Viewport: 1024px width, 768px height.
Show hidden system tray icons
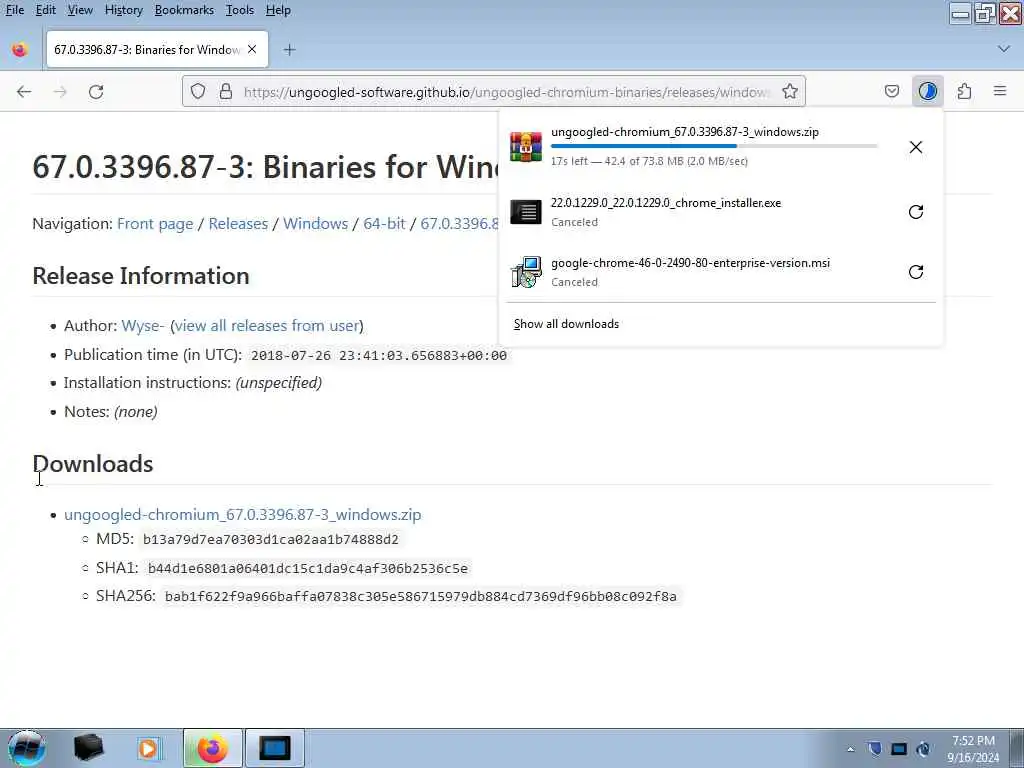[850, 749]
